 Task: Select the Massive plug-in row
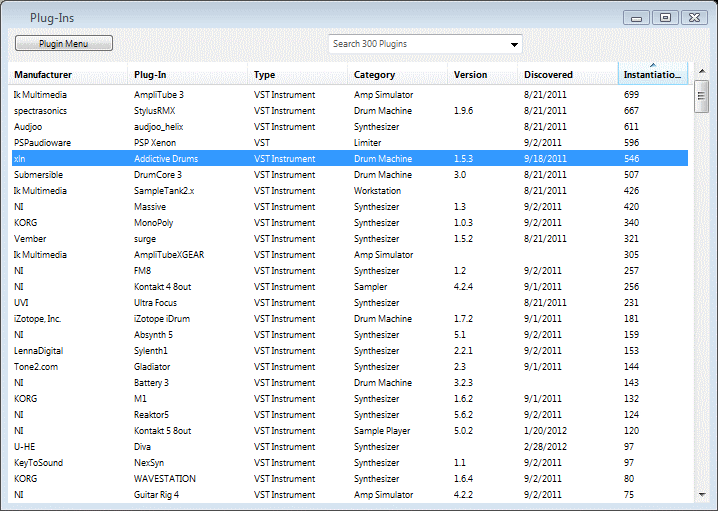(350, 207)
